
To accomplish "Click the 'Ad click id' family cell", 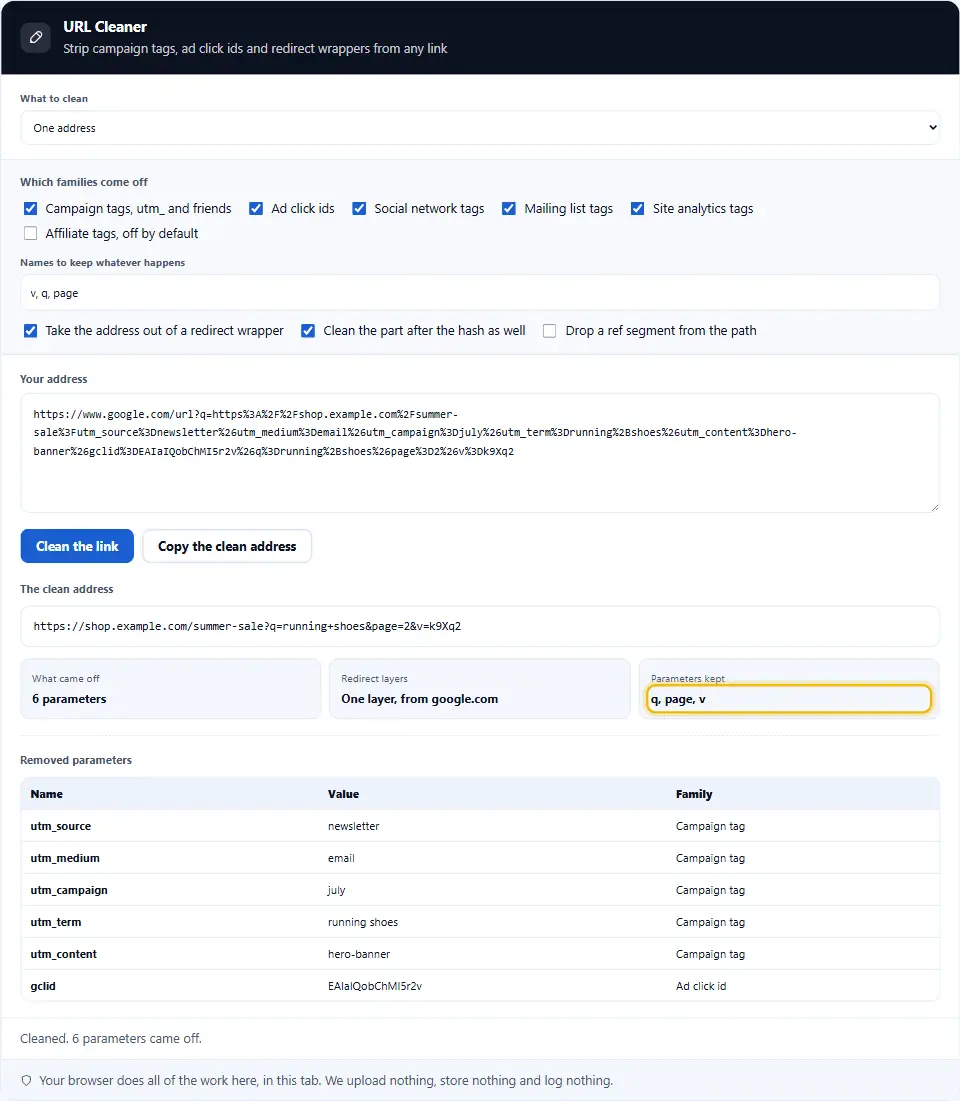I will (701, 986).
